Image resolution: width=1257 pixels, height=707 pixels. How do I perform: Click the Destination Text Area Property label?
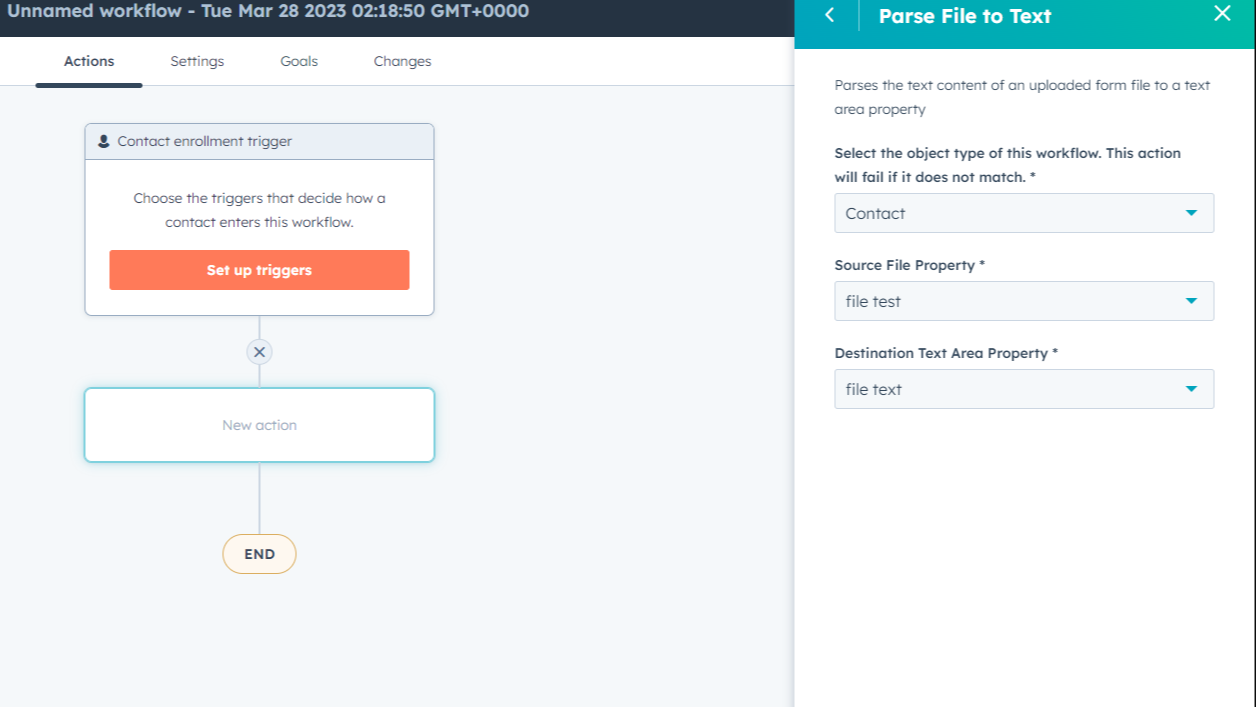(x=946, y=353)
